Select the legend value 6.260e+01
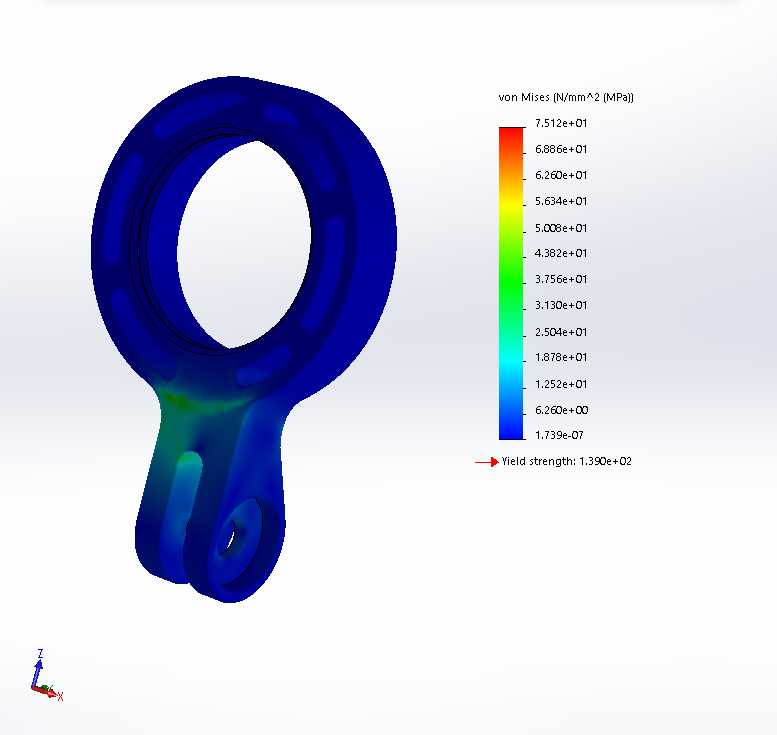777x735 pixels. 561,175
